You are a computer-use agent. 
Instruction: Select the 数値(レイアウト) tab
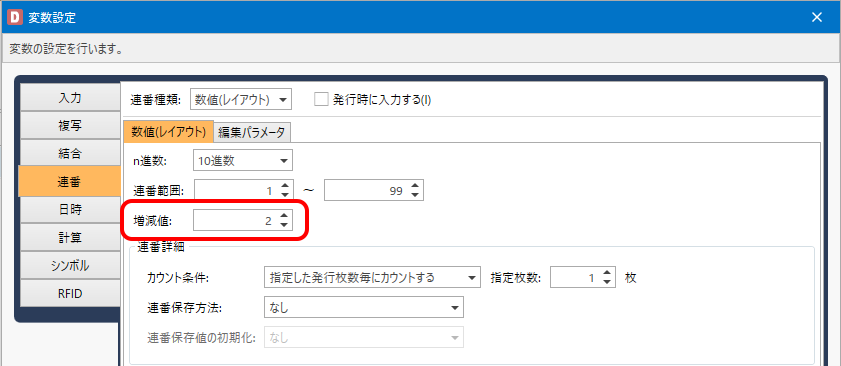[x=168, y=131]
